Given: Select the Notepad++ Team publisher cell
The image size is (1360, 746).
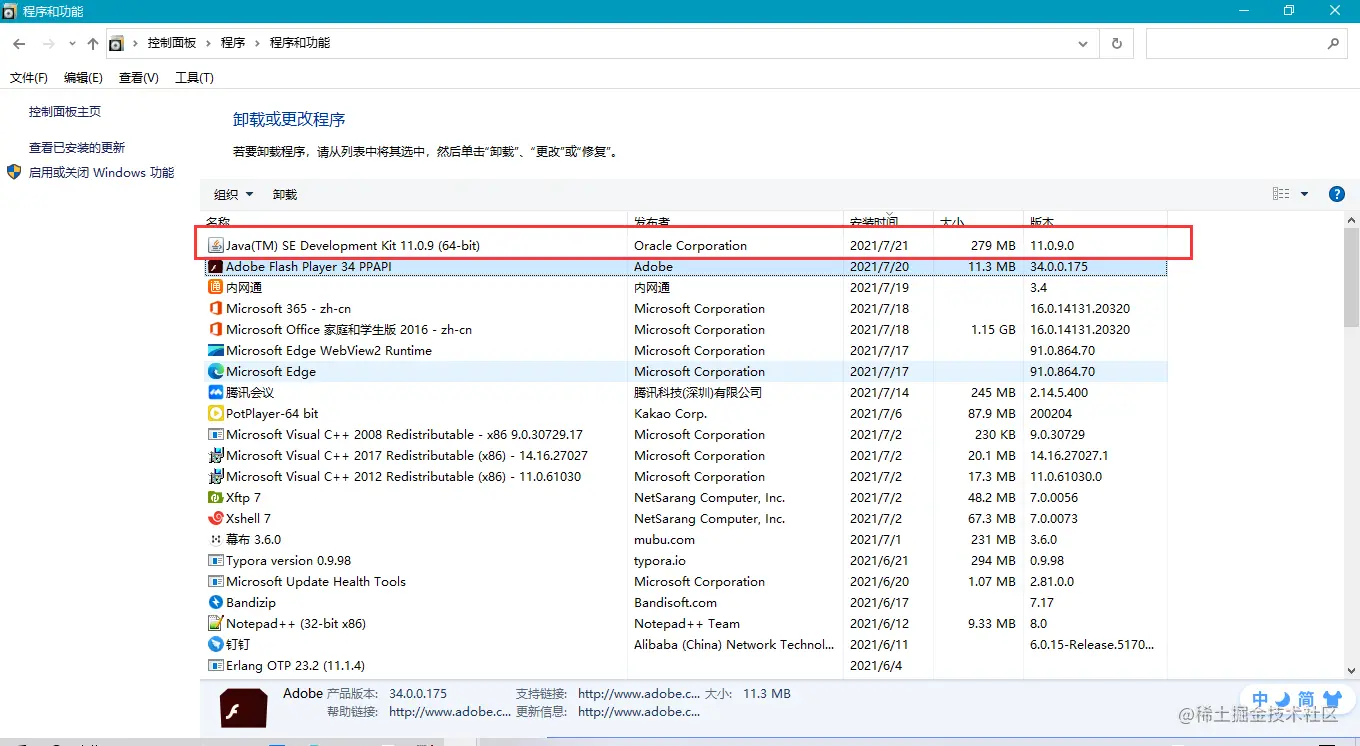Looking at the screenshot, I should [x=687, y=624].
